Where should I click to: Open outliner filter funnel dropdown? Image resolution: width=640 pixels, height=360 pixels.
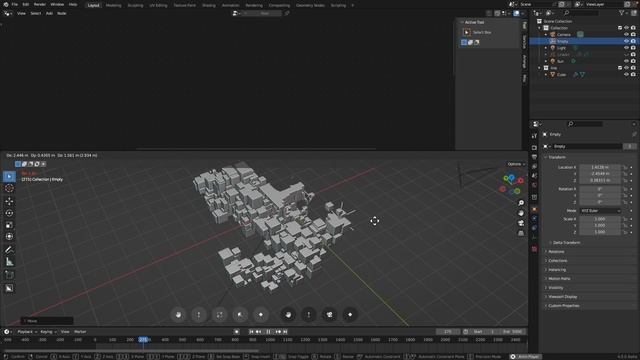coord(623,13)
